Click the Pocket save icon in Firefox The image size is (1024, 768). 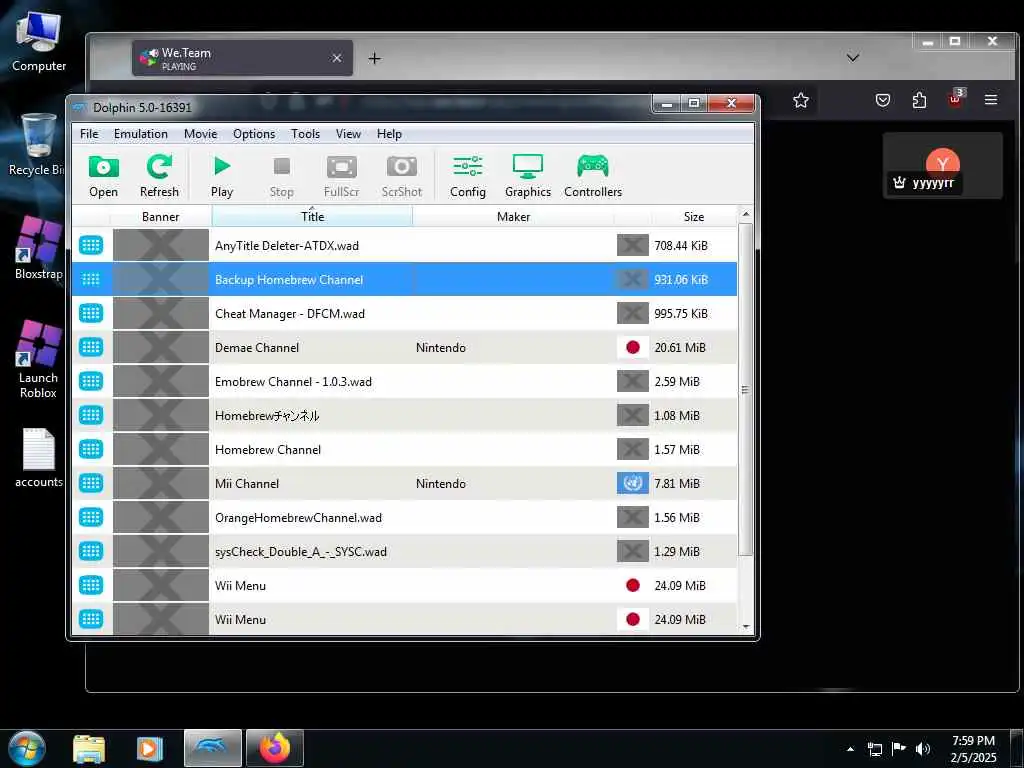point(882,100)
